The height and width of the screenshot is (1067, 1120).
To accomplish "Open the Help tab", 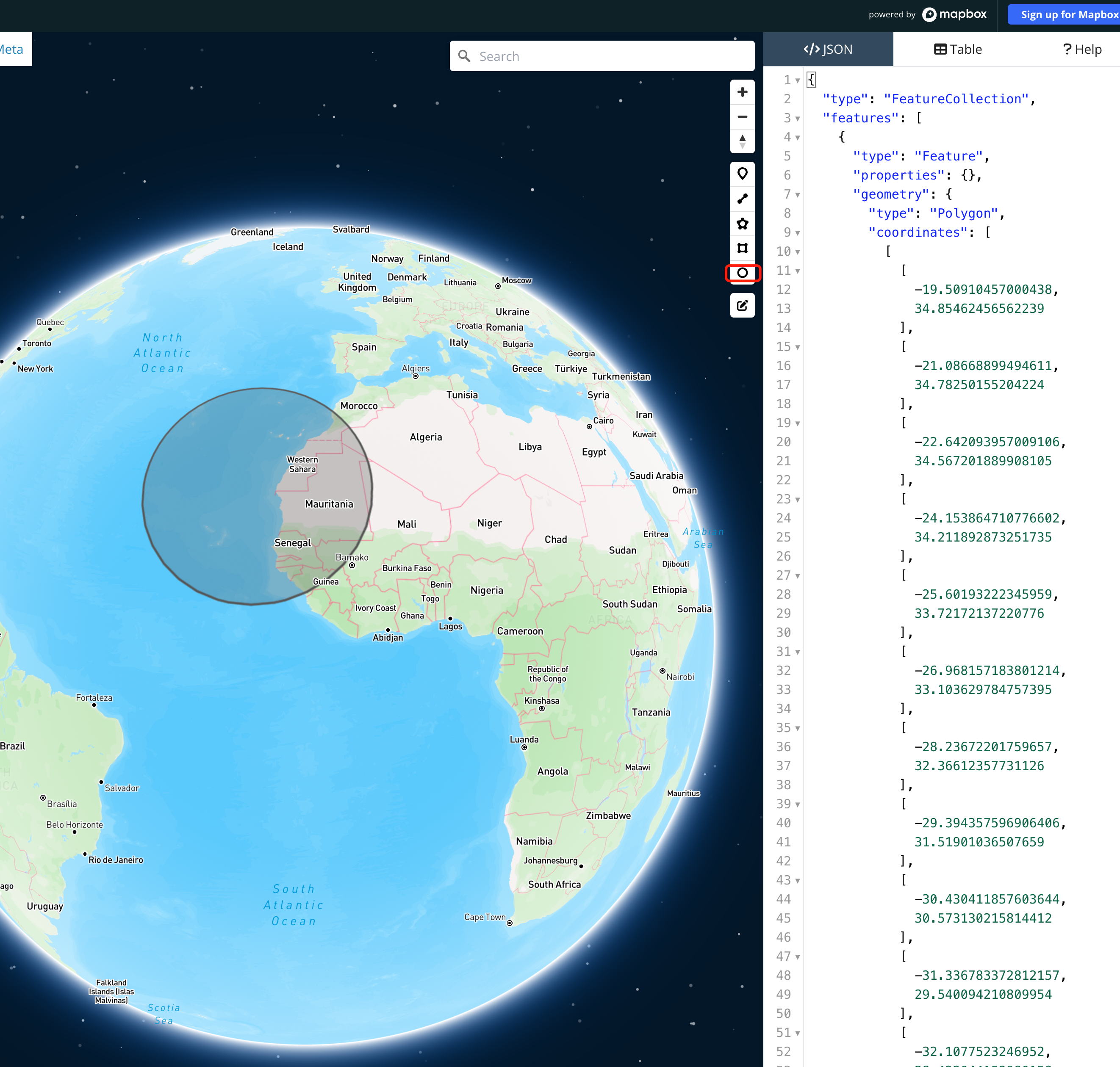I will tap(1082, 50).
